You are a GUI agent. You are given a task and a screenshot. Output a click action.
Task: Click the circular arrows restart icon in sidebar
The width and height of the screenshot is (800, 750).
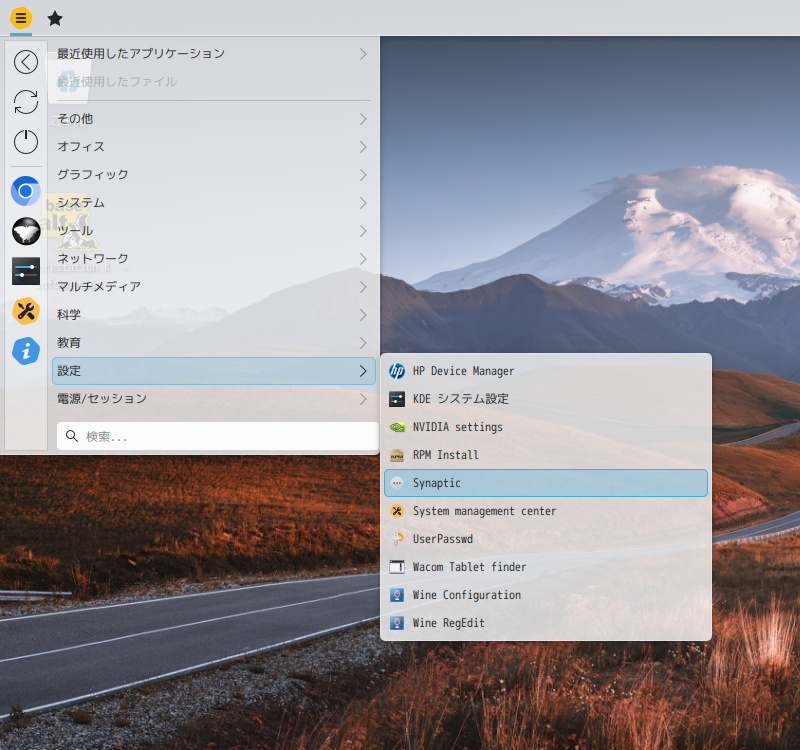pos(26,102)
